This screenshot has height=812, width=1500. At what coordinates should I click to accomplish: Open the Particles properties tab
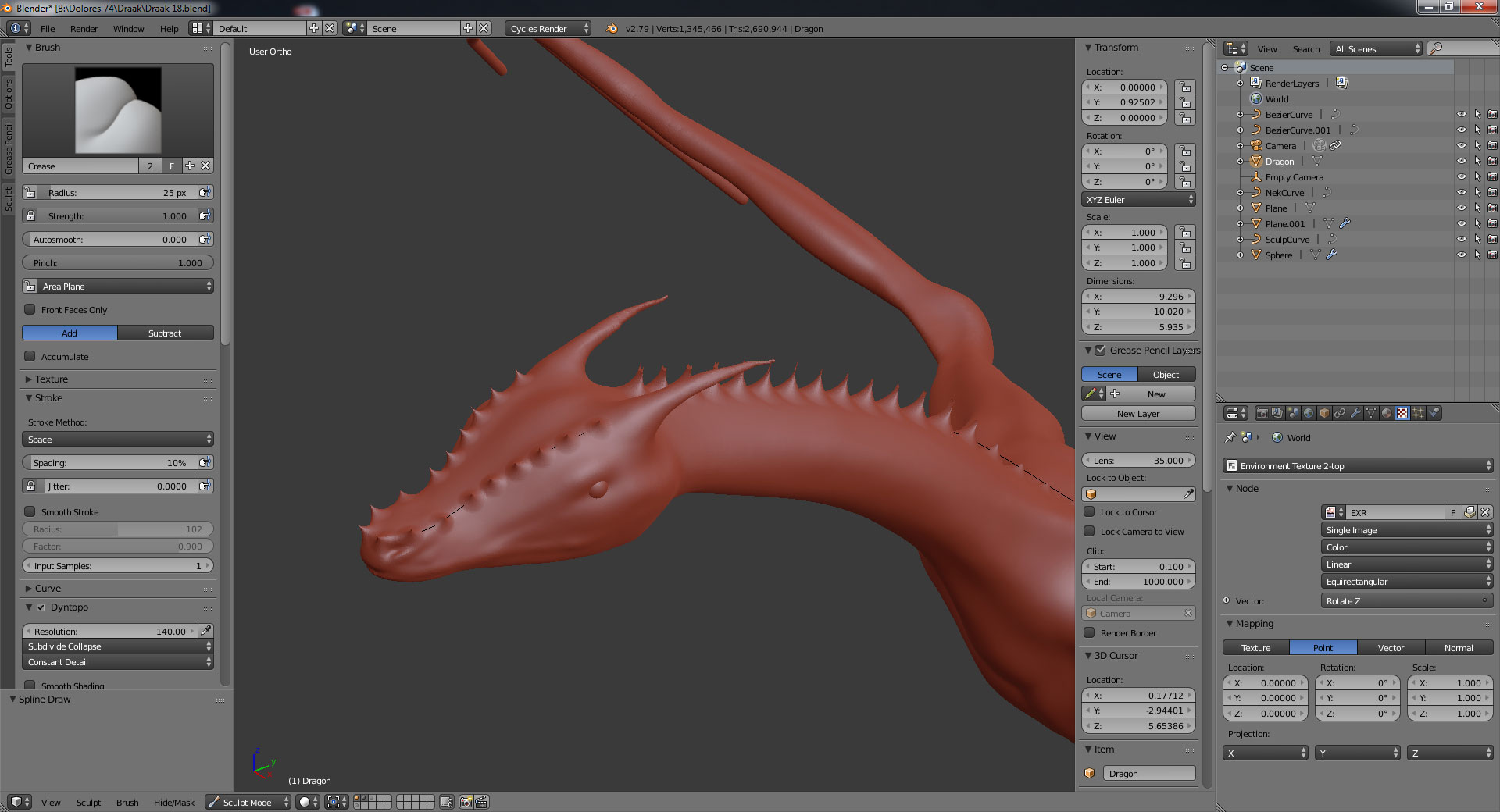pyautogui.click(x=1418, y=413)
